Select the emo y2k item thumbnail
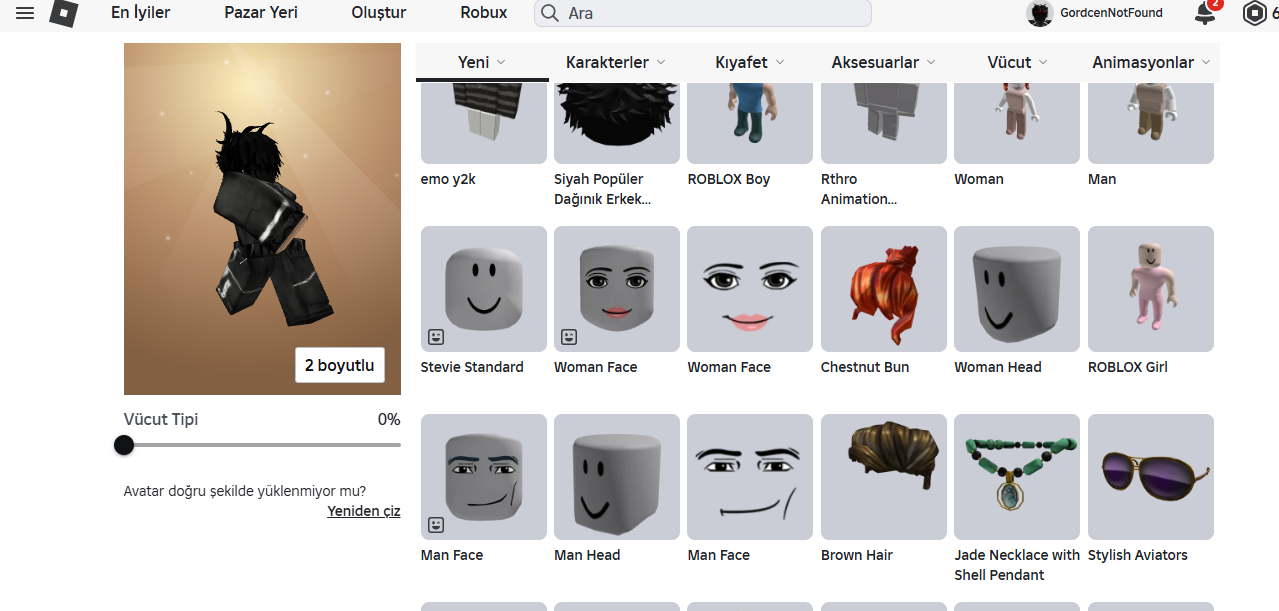Viewport: 1279px width, 611px height. [x=484, y=123]
